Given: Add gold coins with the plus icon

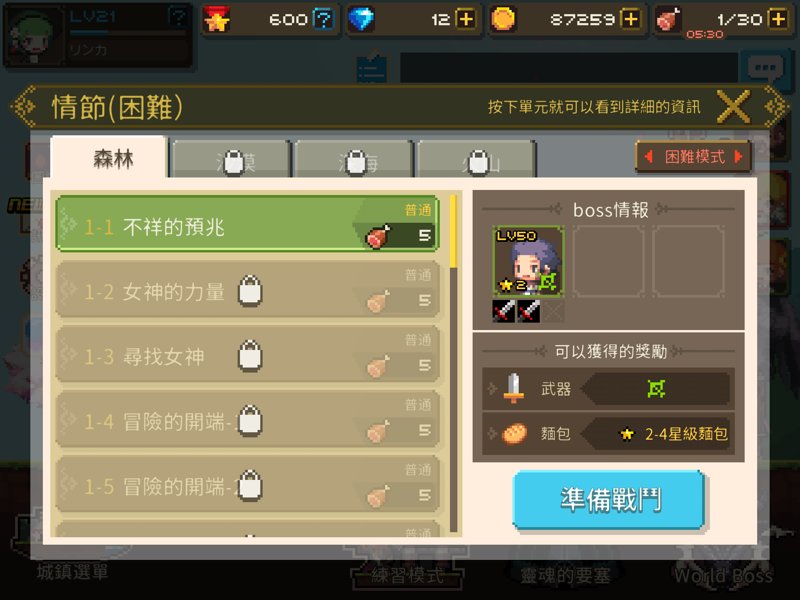Looking at the screenshot, I should pyautogui.click(x=631, y=19).
